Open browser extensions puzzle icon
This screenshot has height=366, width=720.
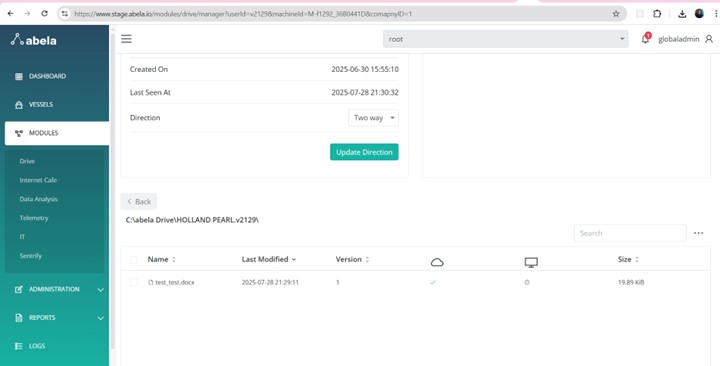tap(657, 14)
